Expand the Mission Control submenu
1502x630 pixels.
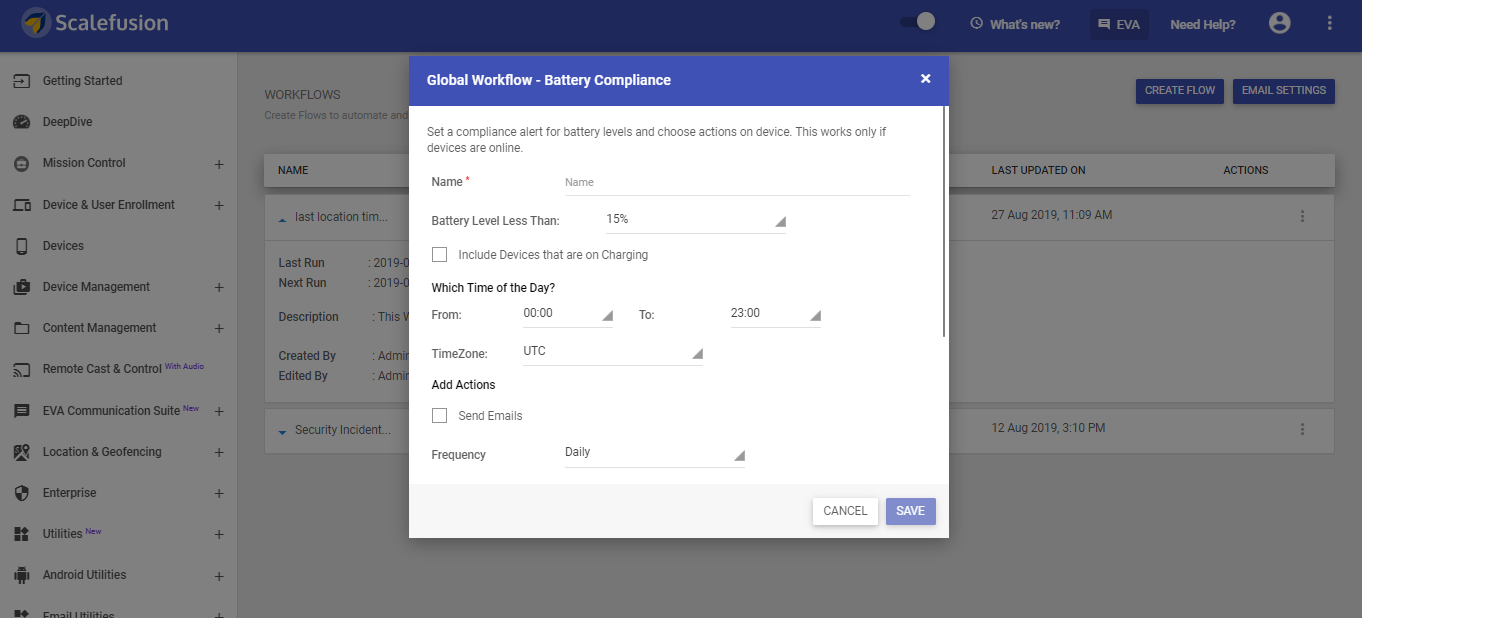tap(219, 164)
